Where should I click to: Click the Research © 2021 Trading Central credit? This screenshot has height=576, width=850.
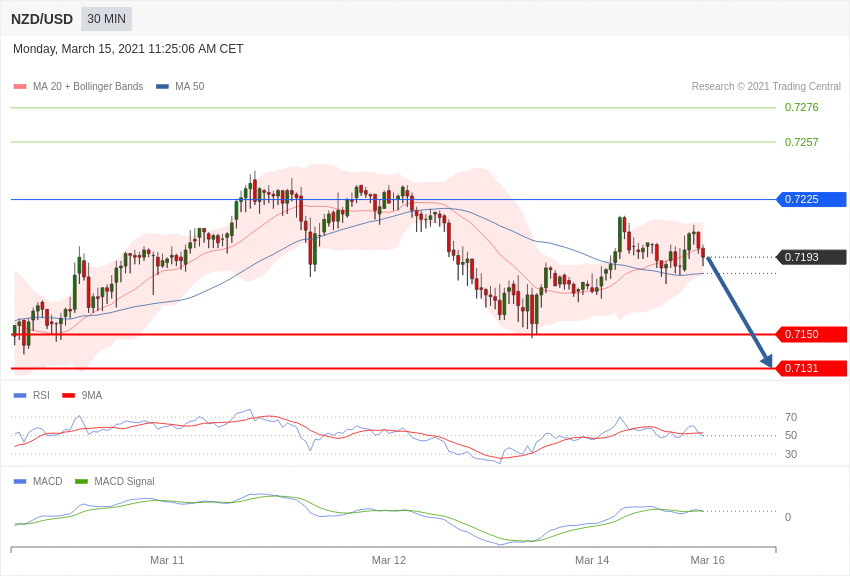[x=766, y=86]
